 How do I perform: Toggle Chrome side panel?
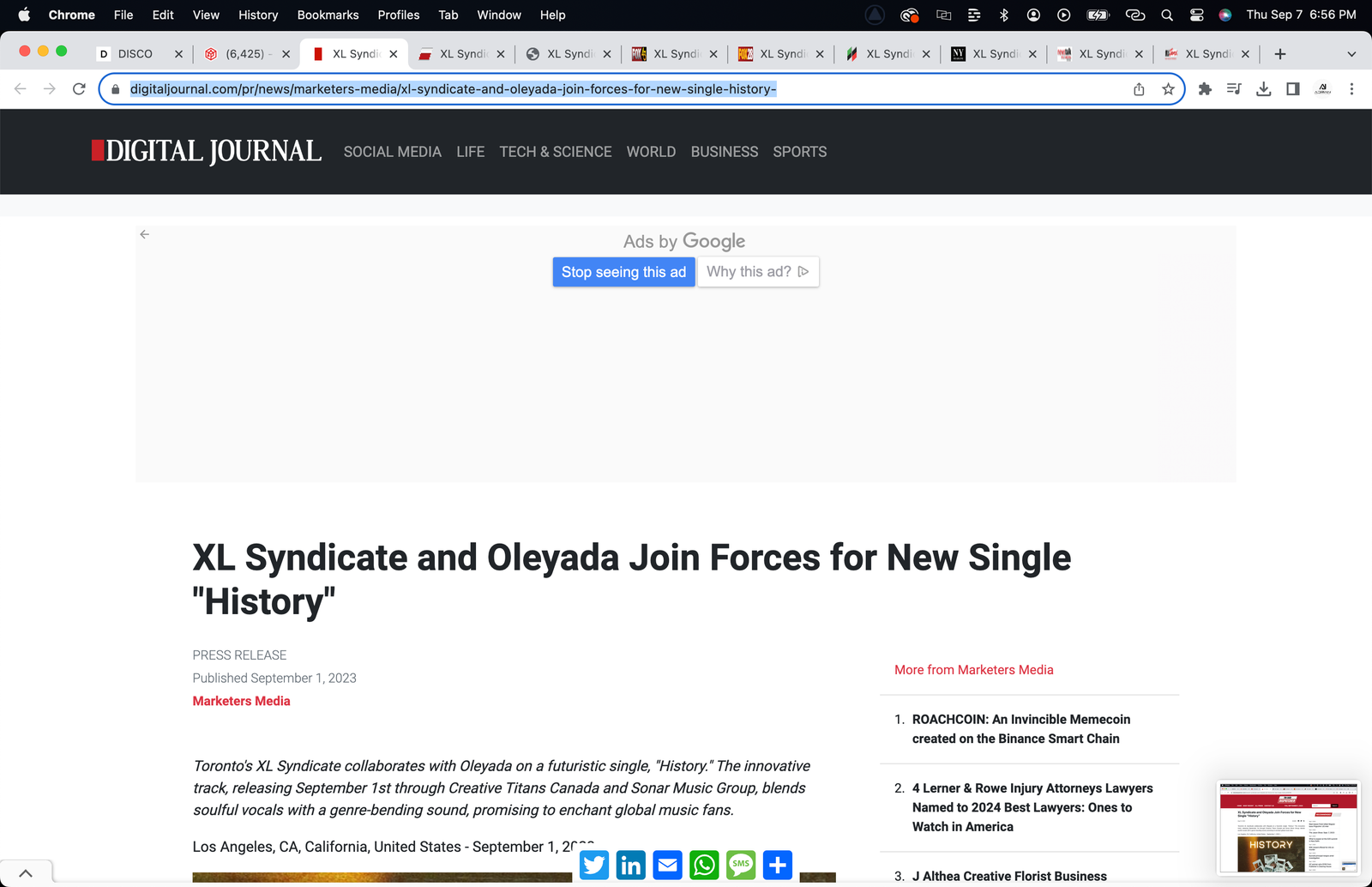[1293, 89]
